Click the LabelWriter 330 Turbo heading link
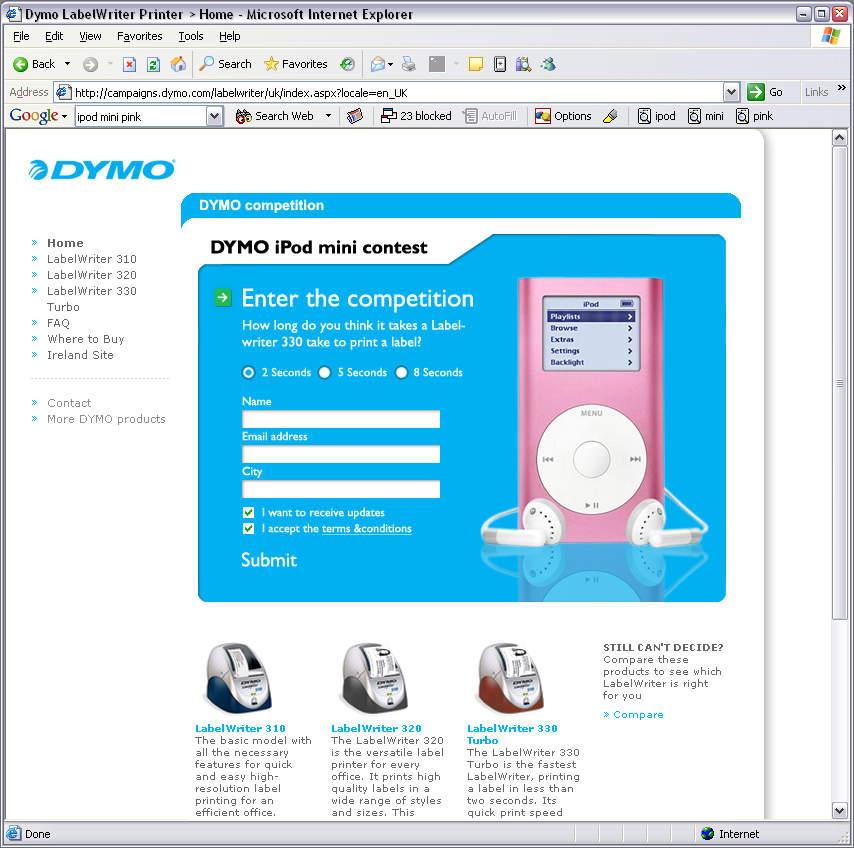This screenshot has width=854, height=848. tap(512, 734)
